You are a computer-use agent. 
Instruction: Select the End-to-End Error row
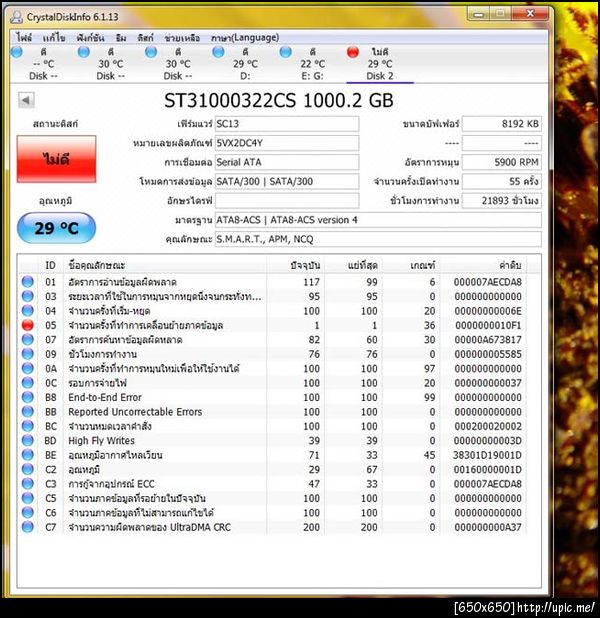(272, 397)
